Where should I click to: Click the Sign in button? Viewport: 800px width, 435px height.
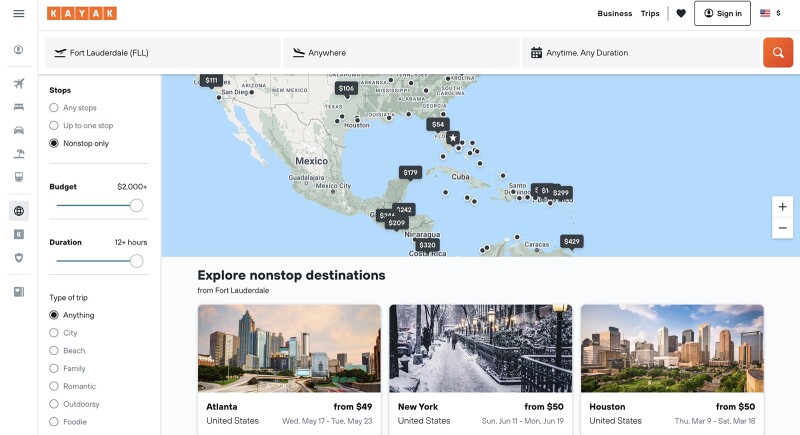coord(722,13)
